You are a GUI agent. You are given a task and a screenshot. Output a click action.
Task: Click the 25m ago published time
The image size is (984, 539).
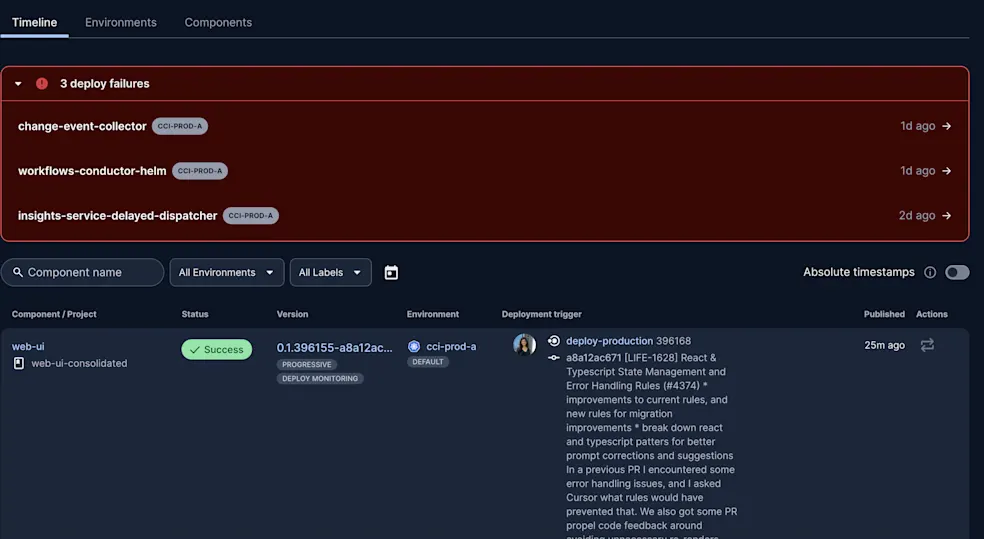click(884, 345)
